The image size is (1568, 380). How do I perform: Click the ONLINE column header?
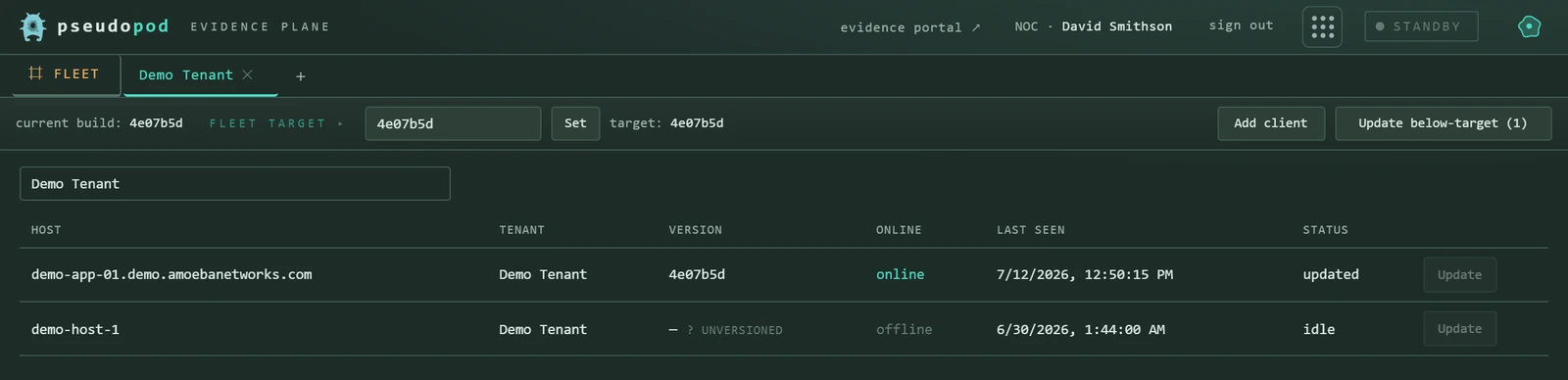[899, 230]
